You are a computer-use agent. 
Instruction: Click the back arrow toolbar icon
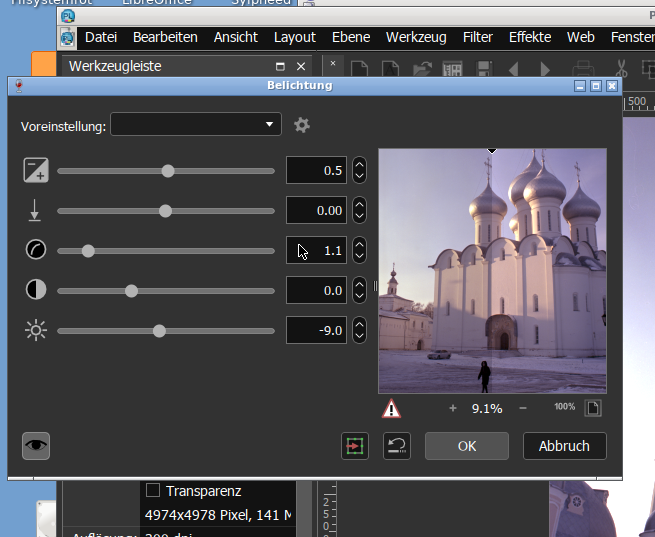pos(513,68)
